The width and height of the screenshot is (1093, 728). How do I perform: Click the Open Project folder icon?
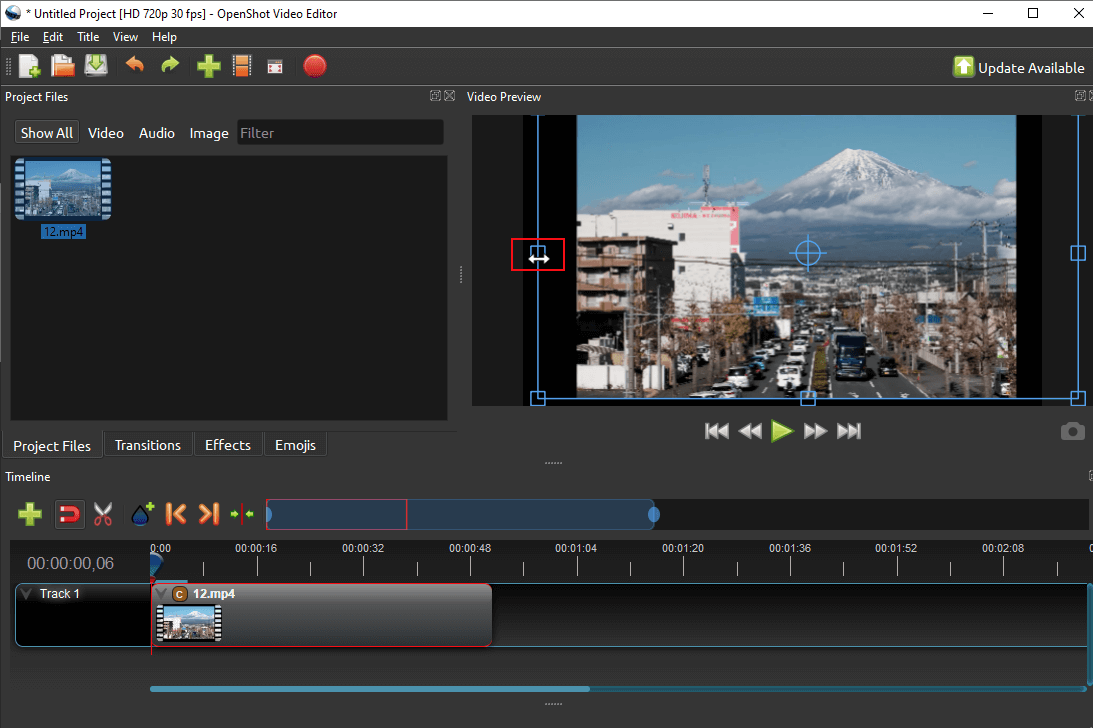[x=63, y=67]
